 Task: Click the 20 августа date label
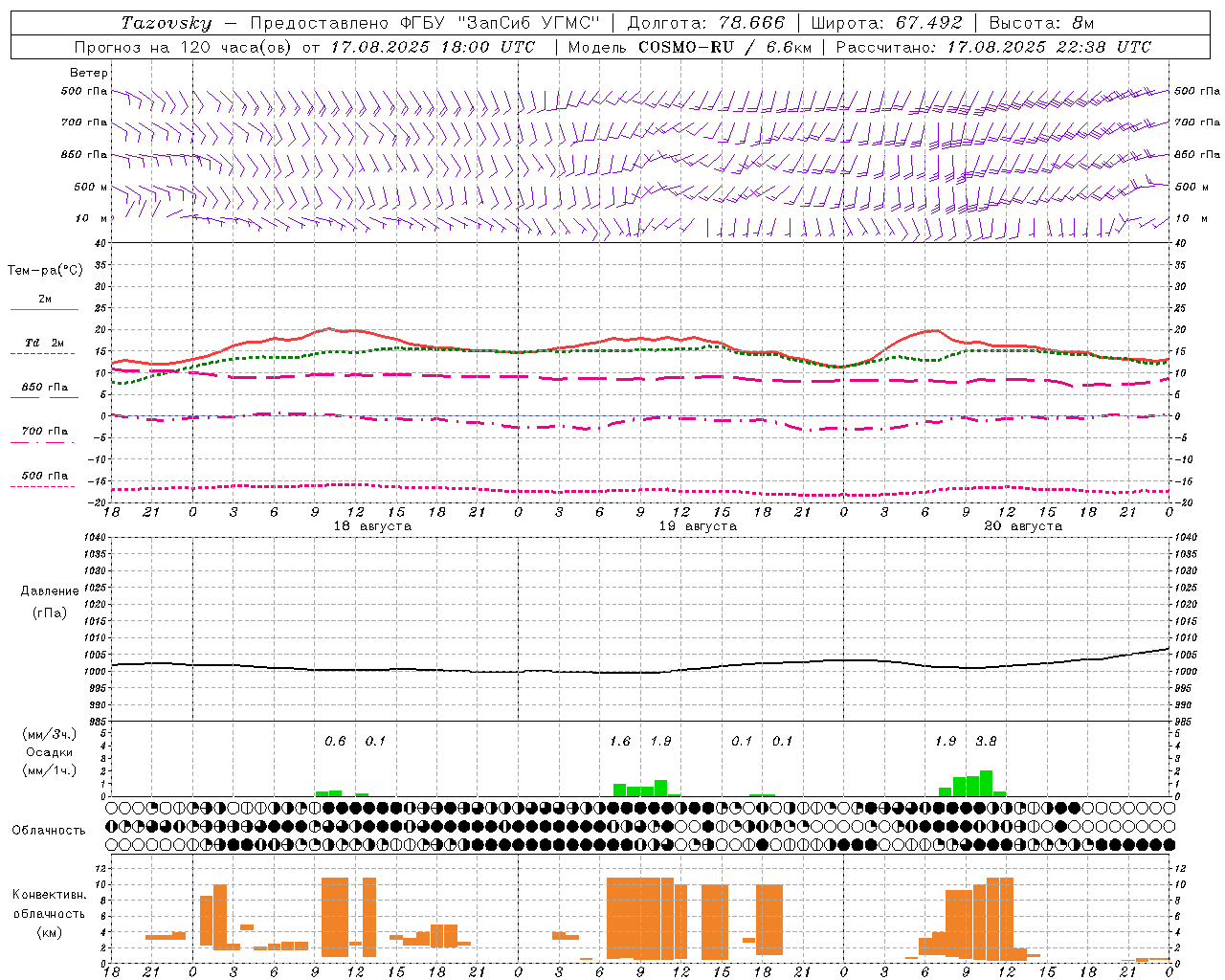(x=1023, y=526)
